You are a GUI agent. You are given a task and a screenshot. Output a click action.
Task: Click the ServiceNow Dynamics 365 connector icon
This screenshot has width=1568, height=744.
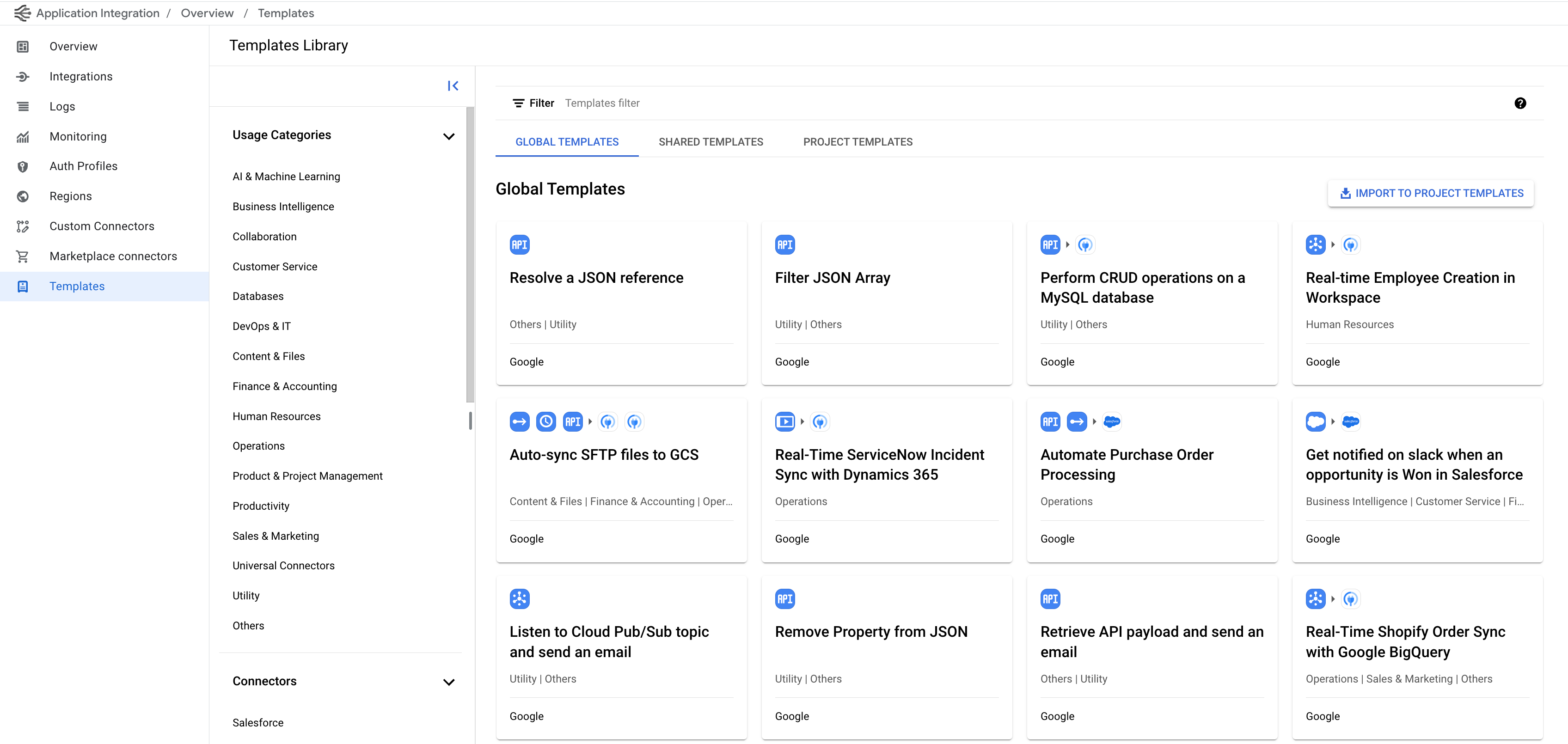point(820,421)
